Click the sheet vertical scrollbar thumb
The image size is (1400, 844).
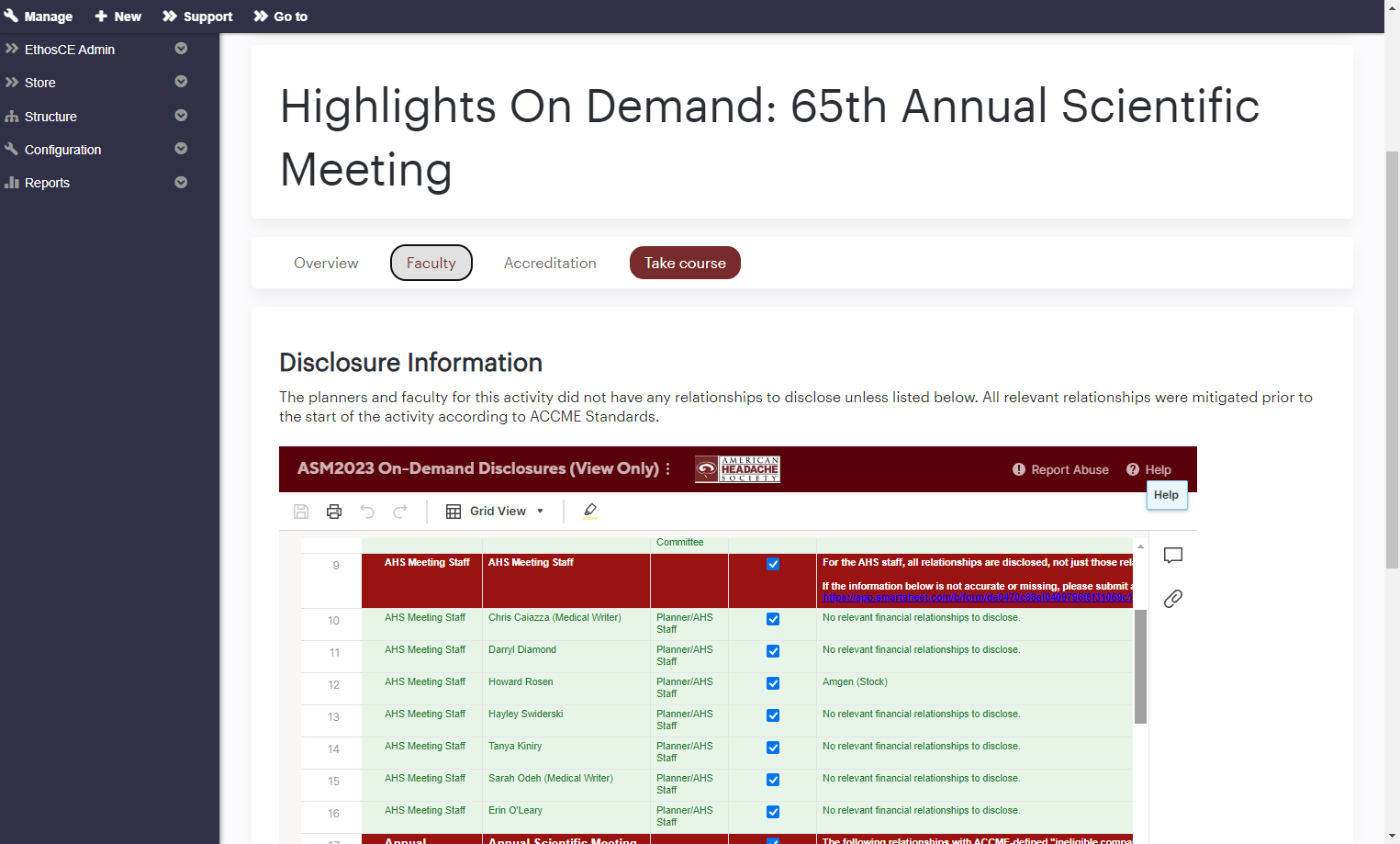pyautogui.click(x=1140, y=667)
